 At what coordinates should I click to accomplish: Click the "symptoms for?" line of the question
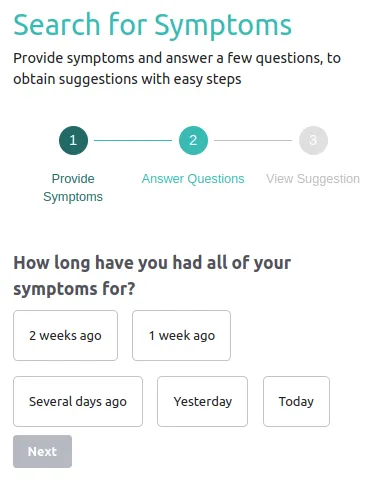pos(74,289)
